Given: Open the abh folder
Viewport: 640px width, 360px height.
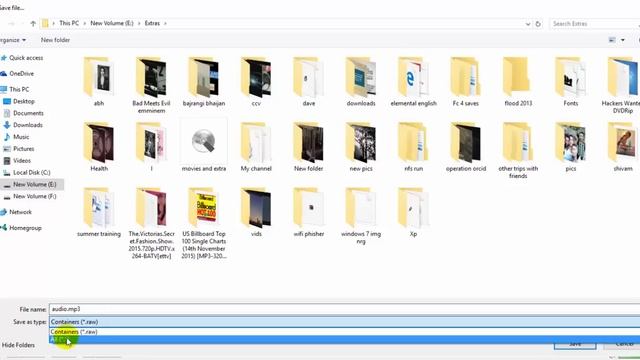Looking at the screenshot, I should [99, 82].
